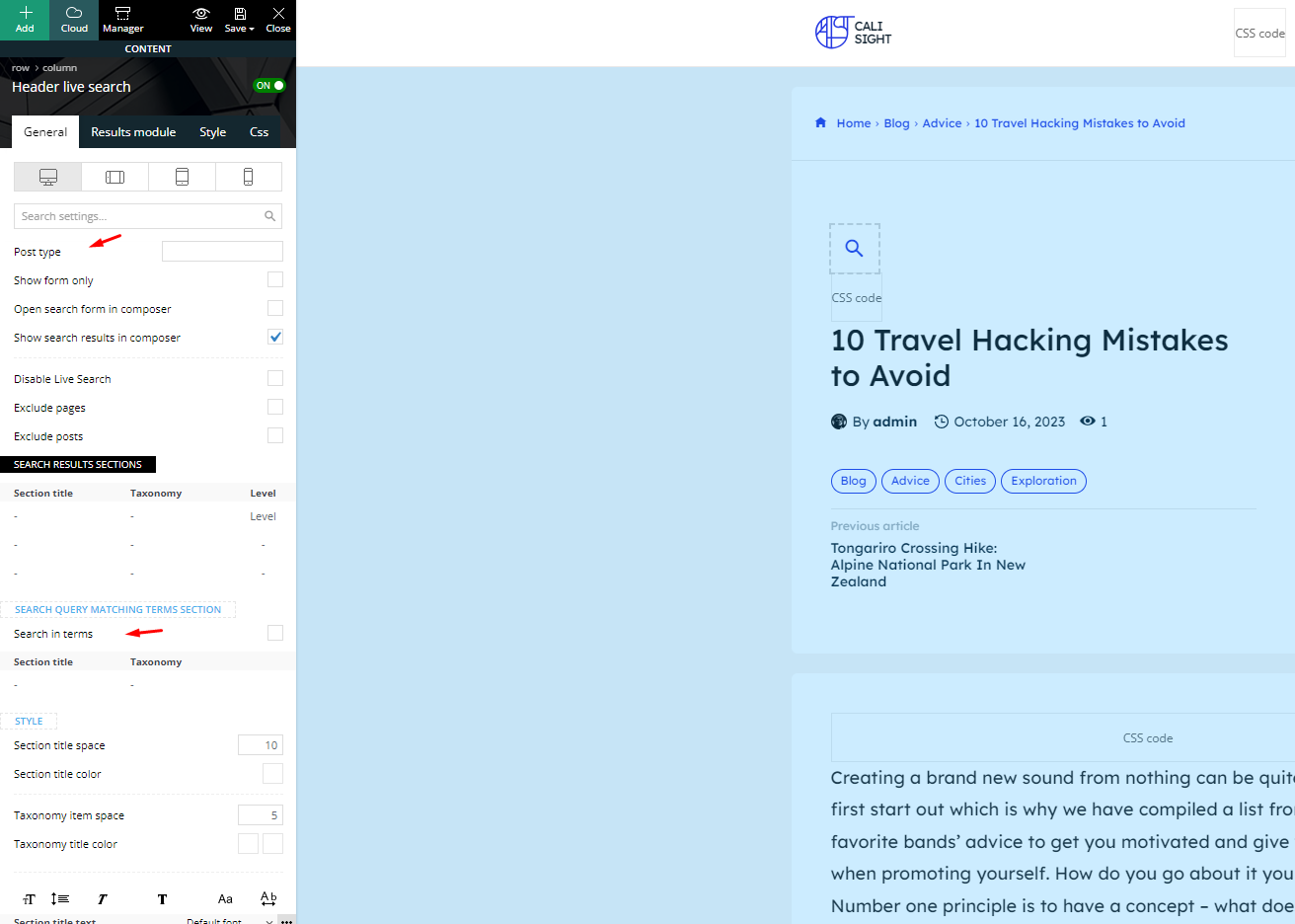Click the CSS code block in header
Image resolution: width=1295 pixels, height=924 pixels.
coord(1259,33)
